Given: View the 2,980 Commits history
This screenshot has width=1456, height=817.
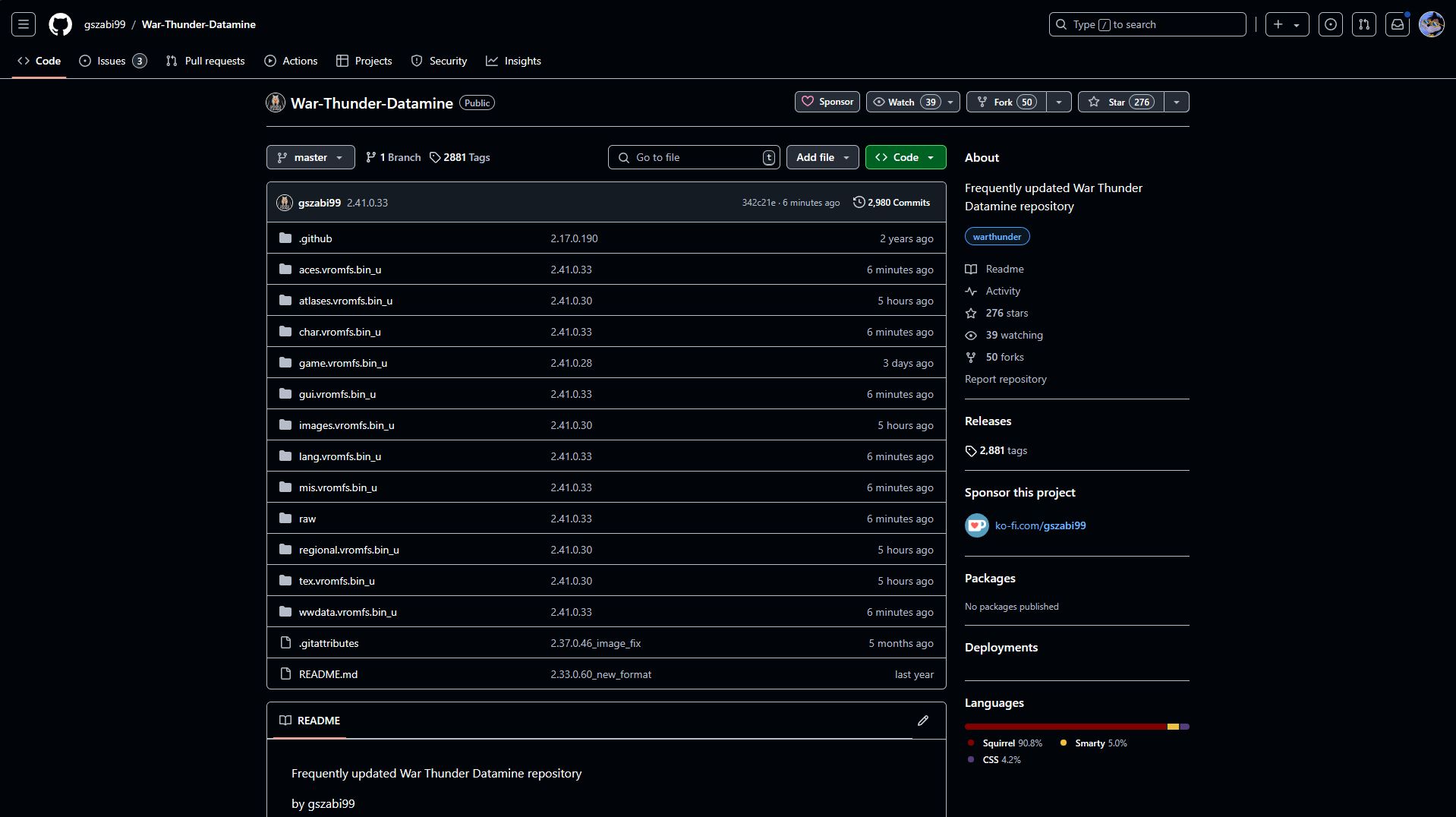Looking at the screenshot, I should click(891, 203).
